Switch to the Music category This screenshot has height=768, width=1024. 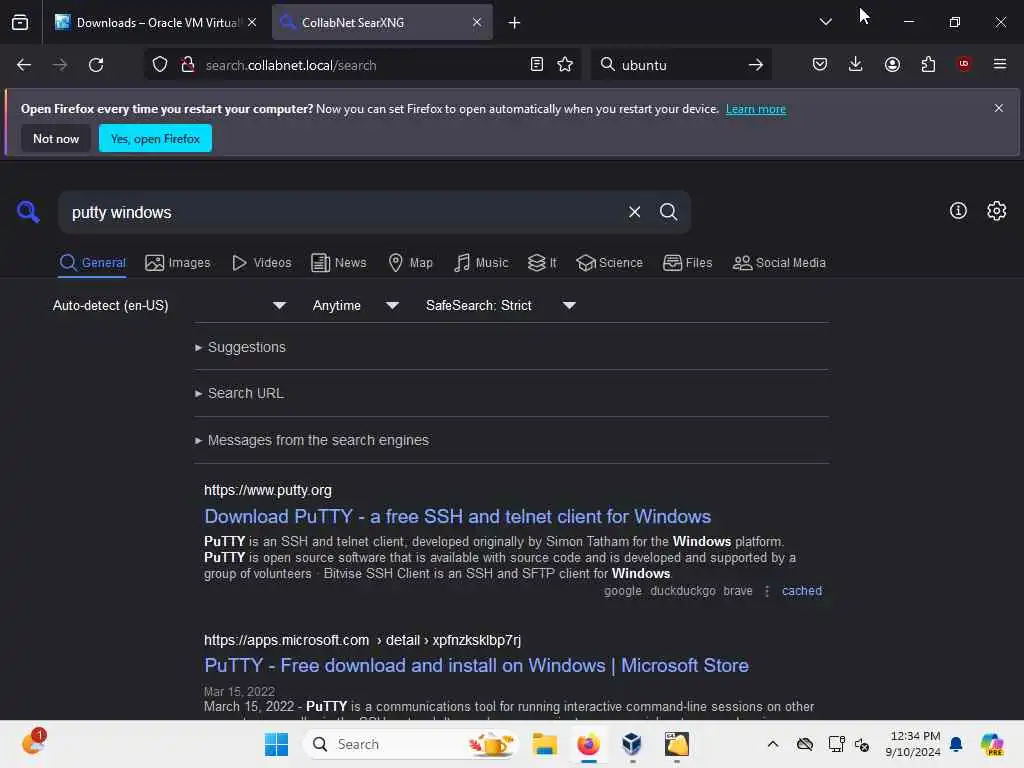click(481, 263)
